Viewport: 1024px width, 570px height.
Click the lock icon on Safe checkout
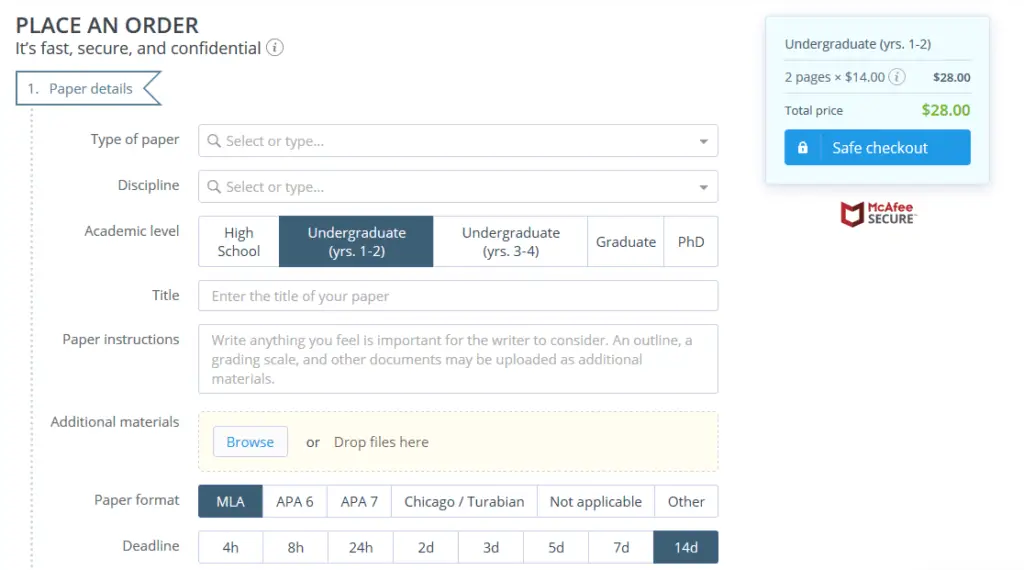tap(802, 148)
